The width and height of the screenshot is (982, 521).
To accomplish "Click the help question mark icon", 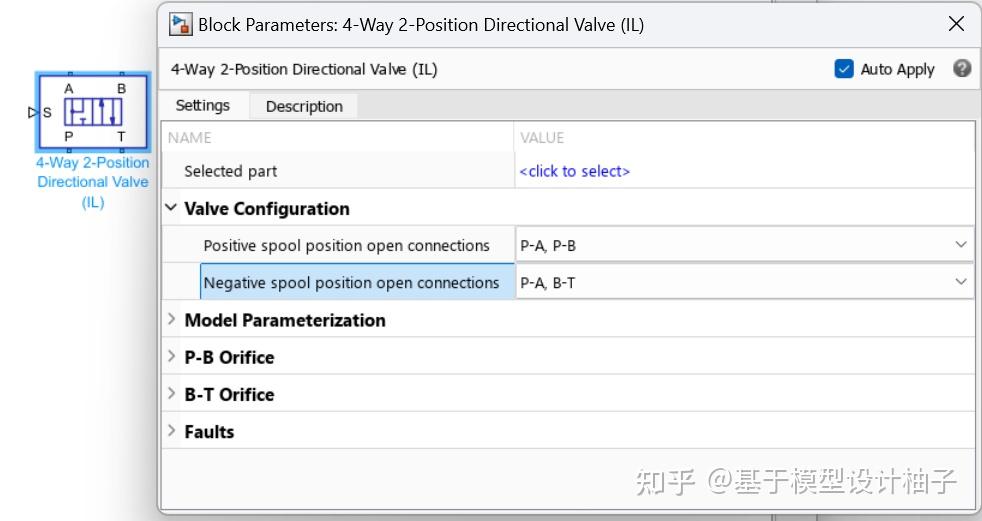I will point(962,69).
